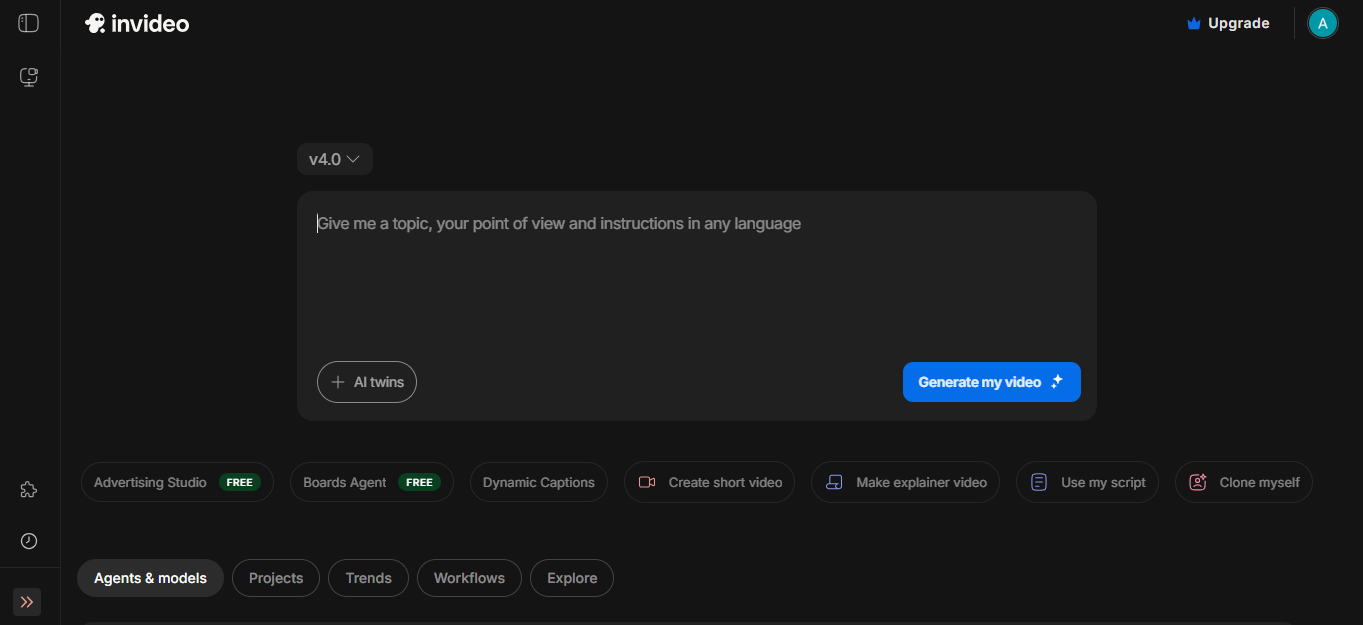Choose Create short video

710,482
